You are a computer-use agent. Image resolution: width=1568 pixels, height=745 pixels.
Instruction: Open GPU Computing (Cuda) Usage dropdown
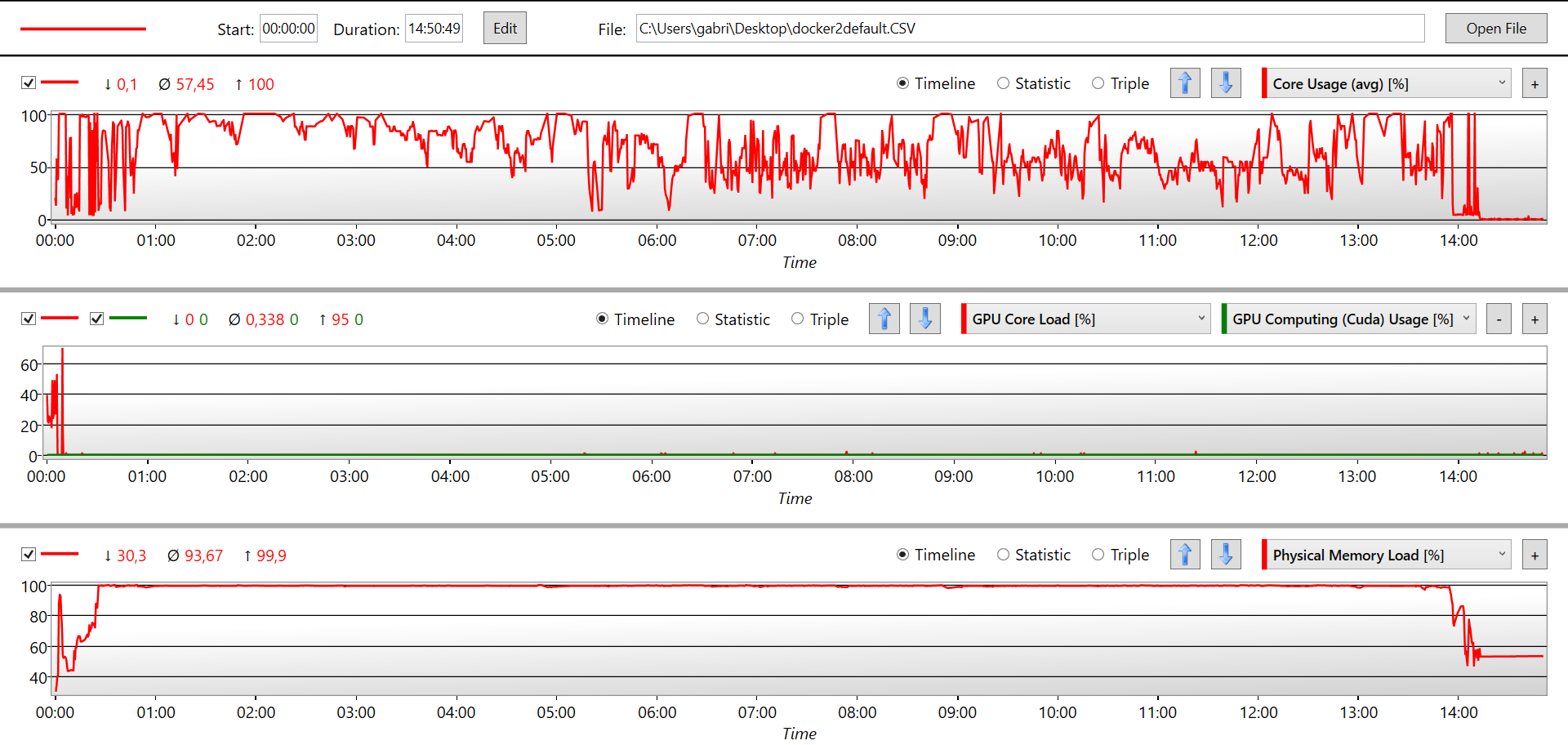click(x=1348, y=319)
